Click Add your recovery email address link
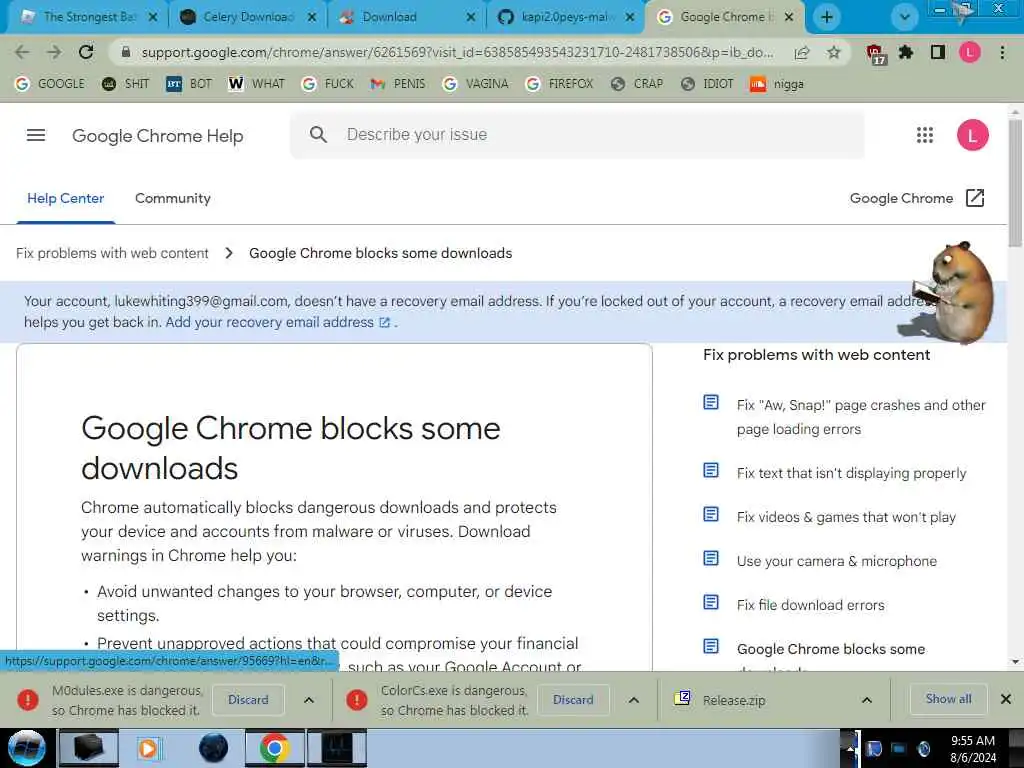This screenshot has width=1024, height=768. [278, 322]
